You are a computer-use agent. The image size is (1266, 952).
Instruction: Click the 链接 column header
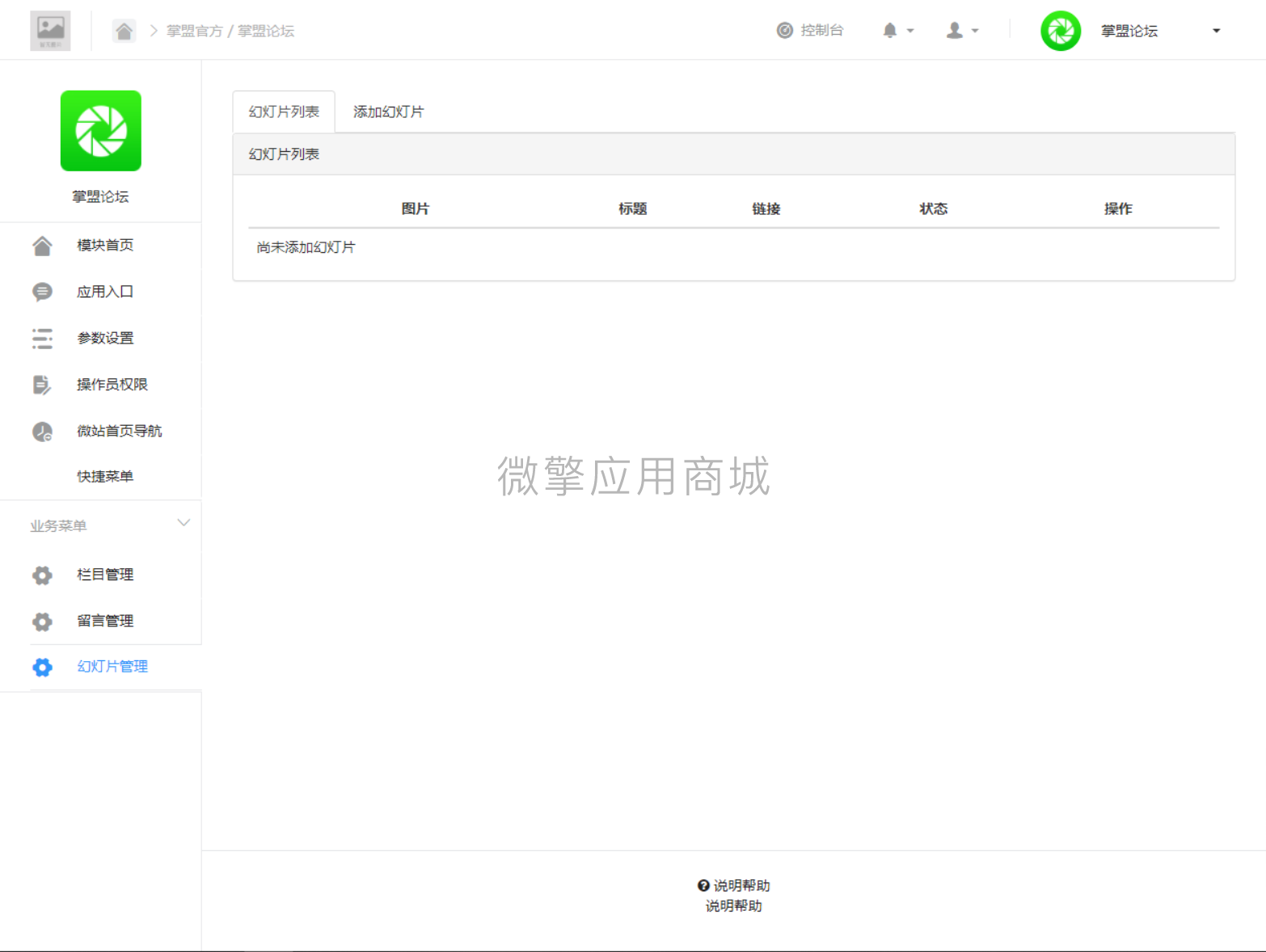point(766,209)
